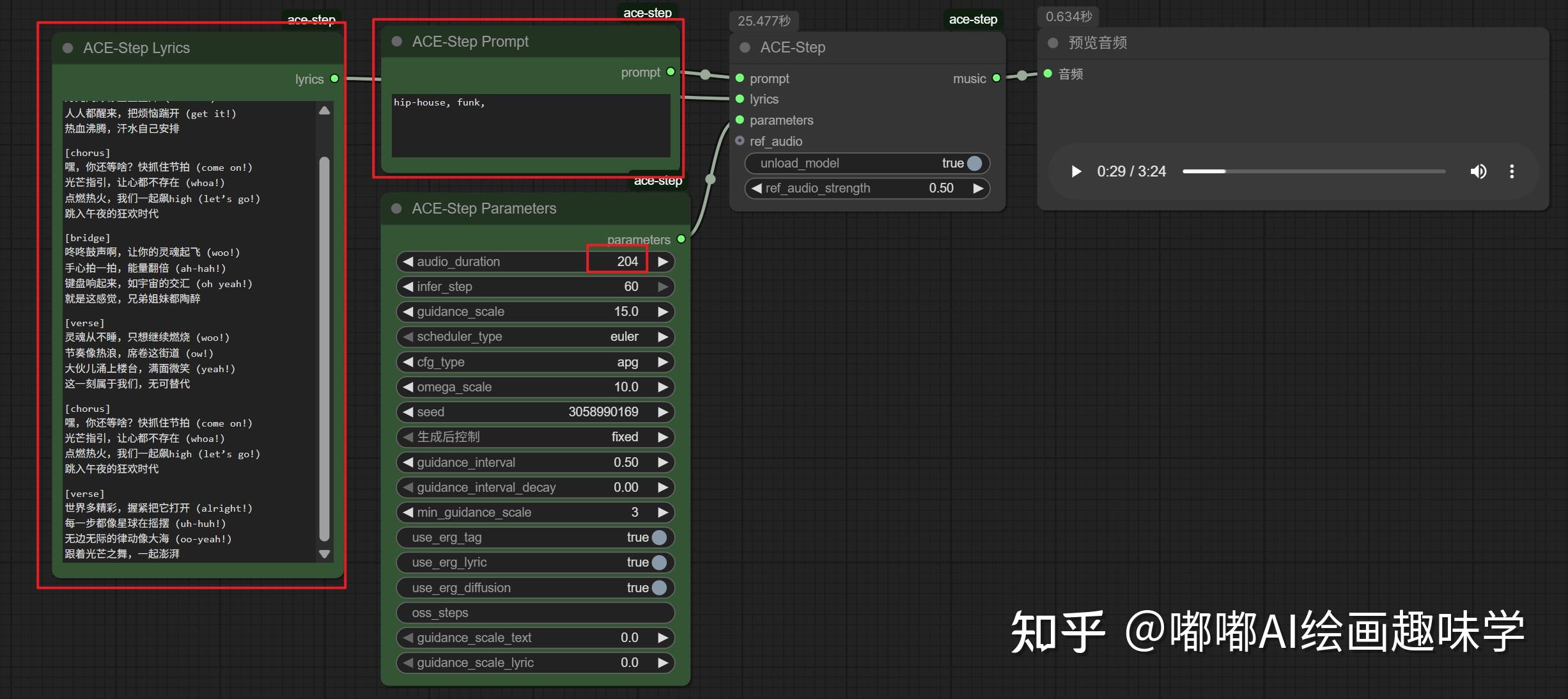Collapse ACE-Step Prompt node via title dot
The width and height of the screenshot is (1568, 699).
(x=397, y=42)
